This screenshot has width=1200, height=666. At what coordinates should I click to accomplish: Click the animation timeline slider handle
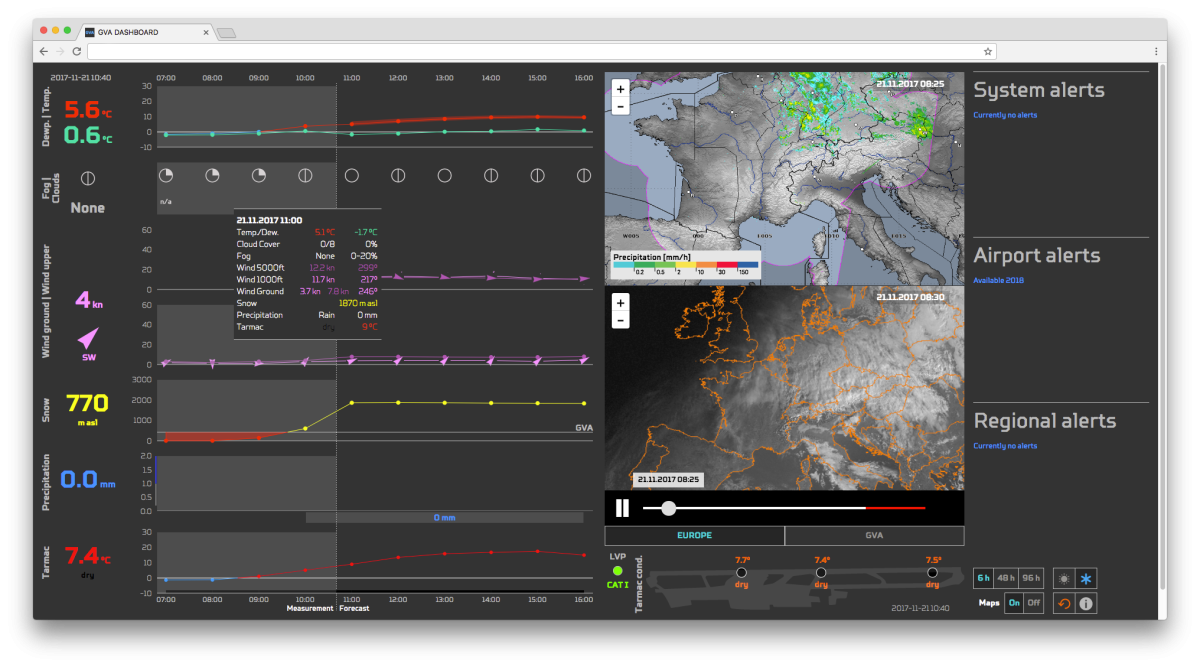[x=668, y=508]
